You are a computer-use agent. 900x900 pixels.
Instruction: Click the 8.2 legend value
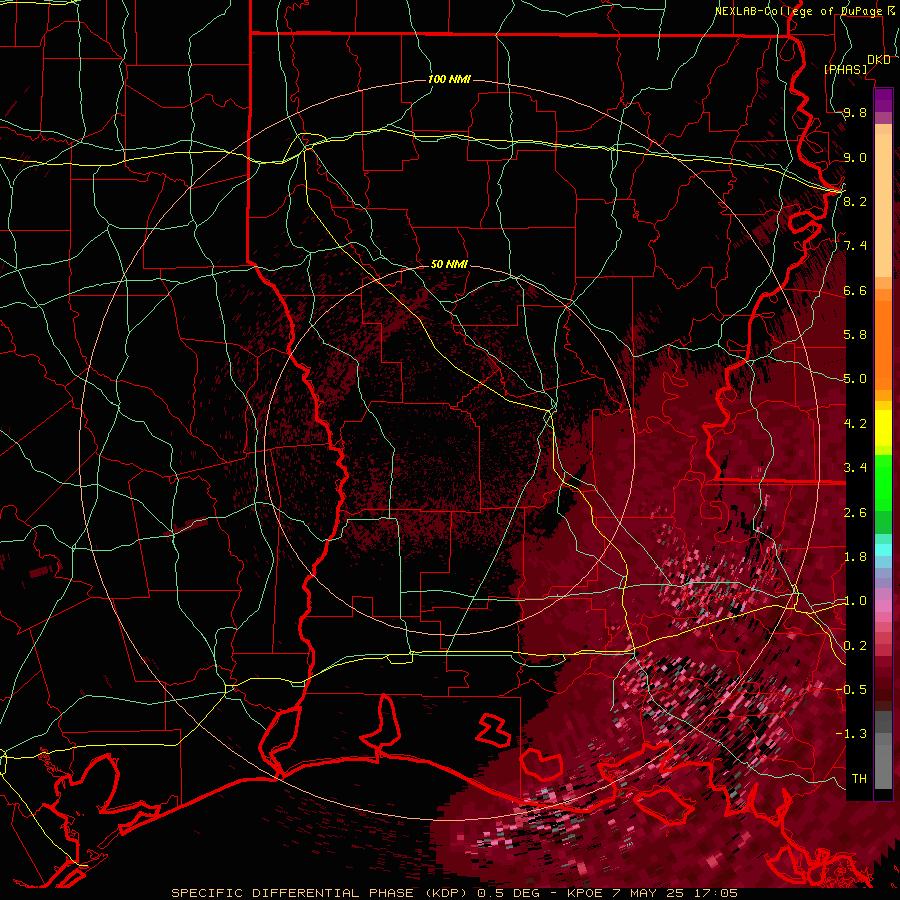tap(855, 201)
